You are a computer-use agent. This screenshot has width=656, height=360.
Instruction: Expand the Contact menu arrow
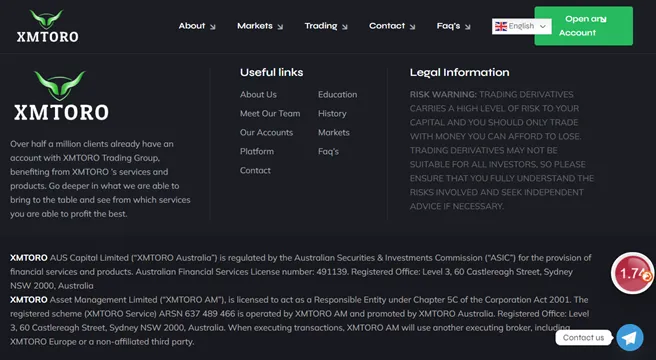tap(412, 27)
